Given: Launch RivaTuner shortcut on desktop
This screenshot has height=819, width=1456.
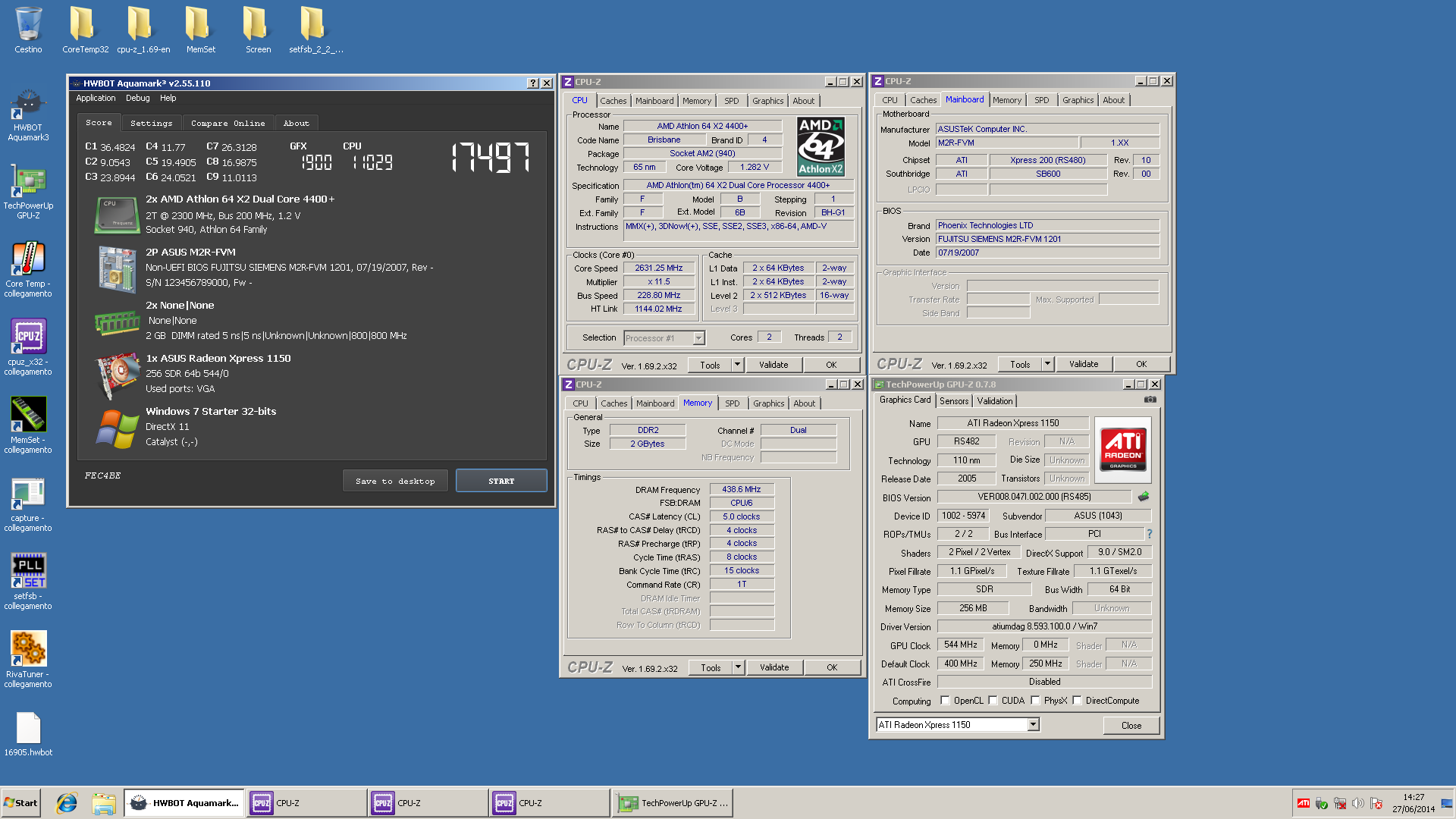Looking at the screenshot, I should point(28,661).
